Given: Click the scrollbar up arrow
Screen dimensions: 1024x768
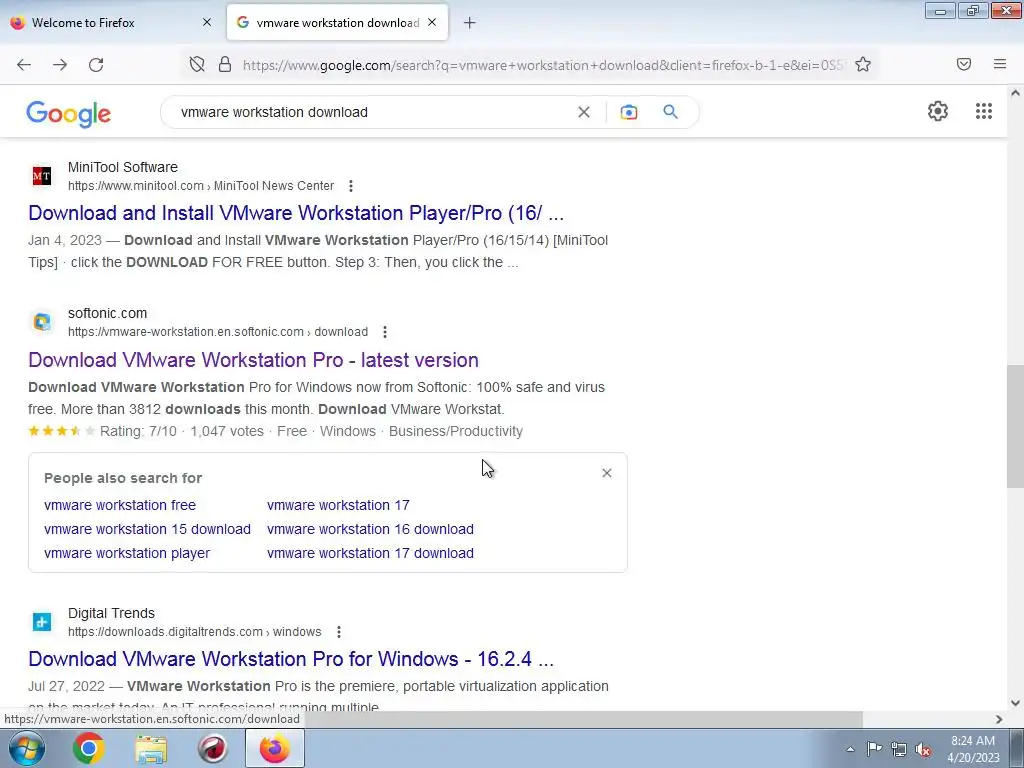Looking at the screenshot, I should (1015, 93).
